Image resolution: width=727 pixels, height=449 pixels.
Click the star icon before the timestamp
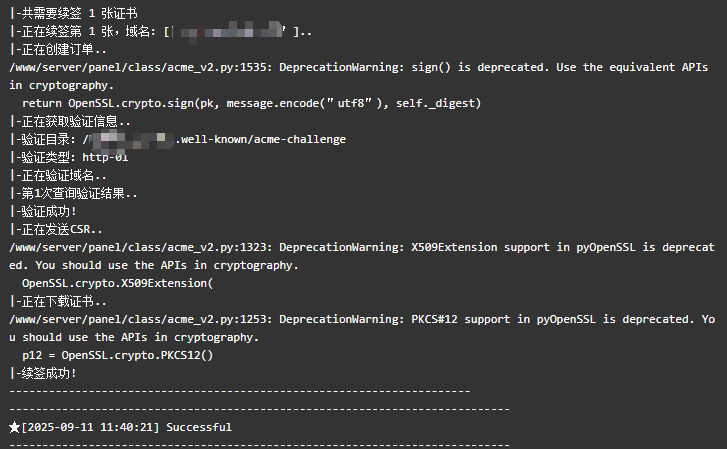(14, 427)
